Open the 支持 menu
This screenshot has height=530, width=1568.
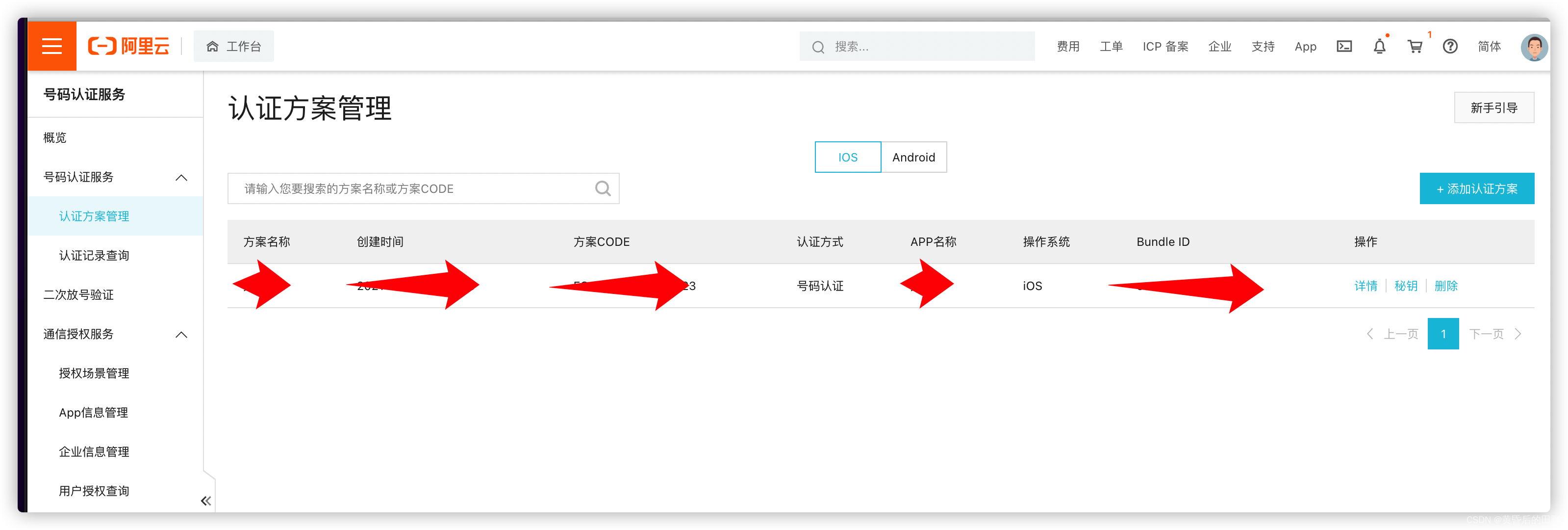point(1263,46)
